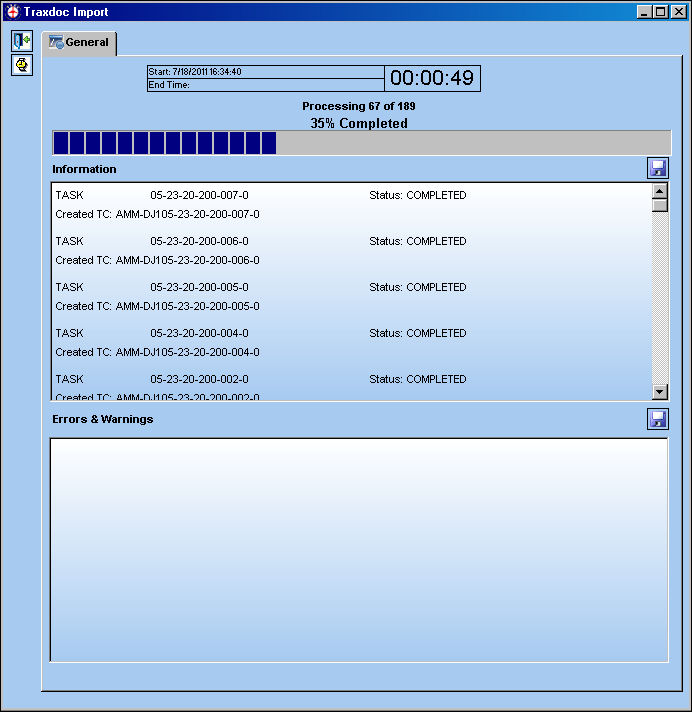The width and height of the screenshot is (692, 712).
Task: Click the Information list scrollbar thumb
Action: 660,206
